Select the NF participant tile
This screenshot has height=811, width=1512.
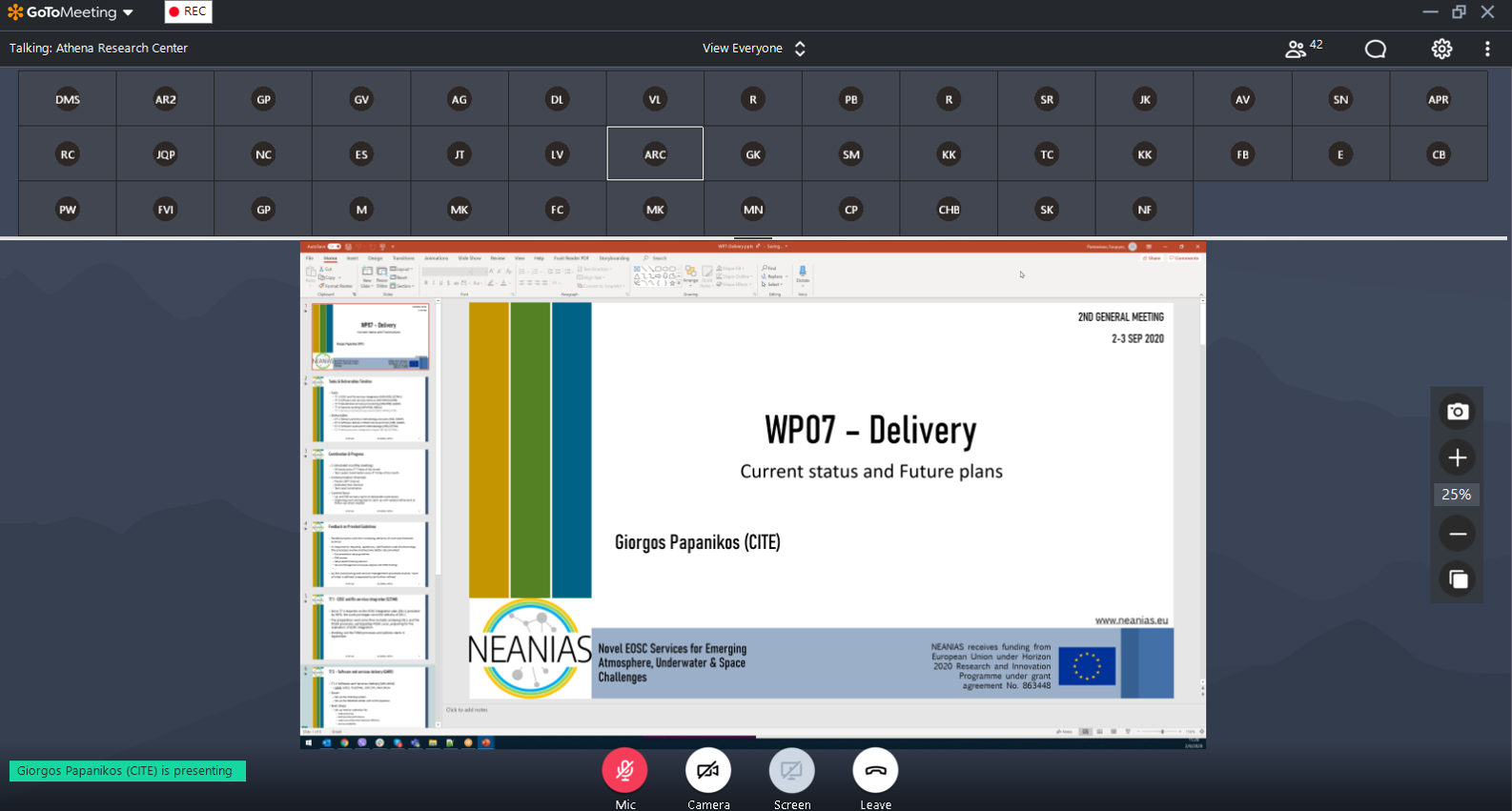[x=1145, y=210]
